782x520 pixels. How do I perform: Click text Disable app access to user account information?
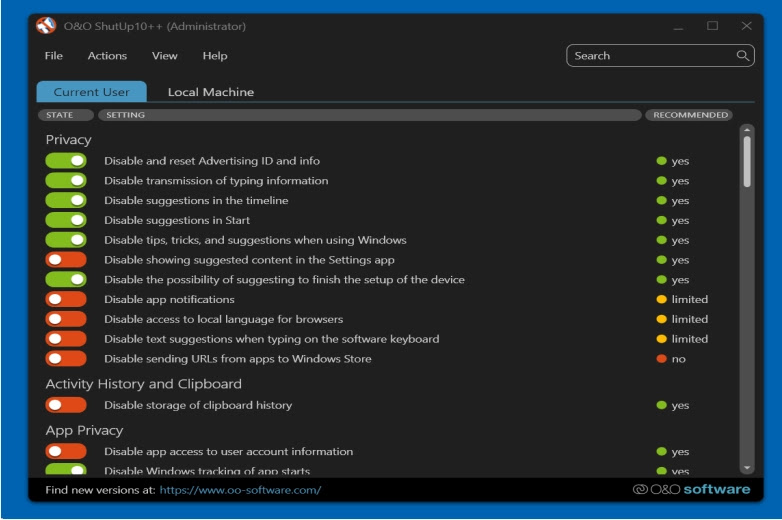[x=228, y=451]
